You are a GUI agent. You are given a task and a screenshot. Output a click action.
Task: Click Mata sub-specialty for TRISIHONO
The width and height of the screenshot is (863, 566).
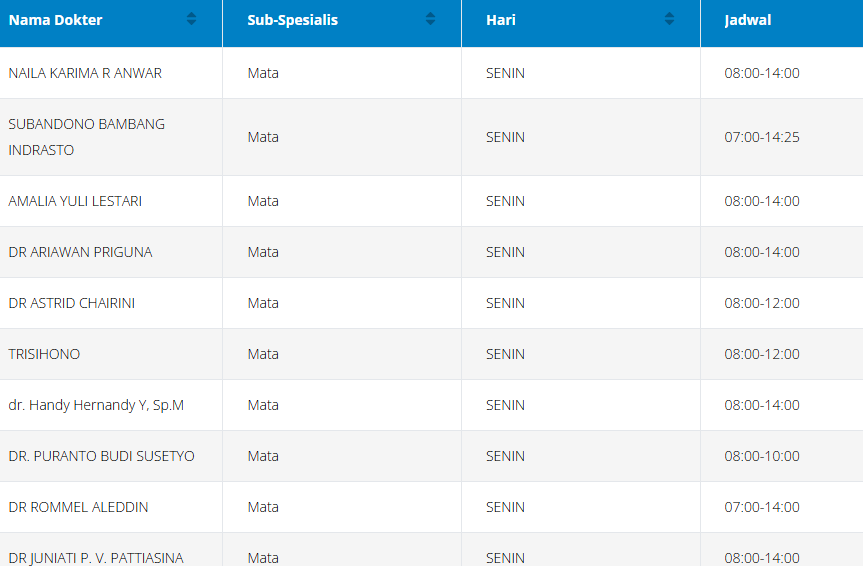pyautogui.click(x=263, y=354)
